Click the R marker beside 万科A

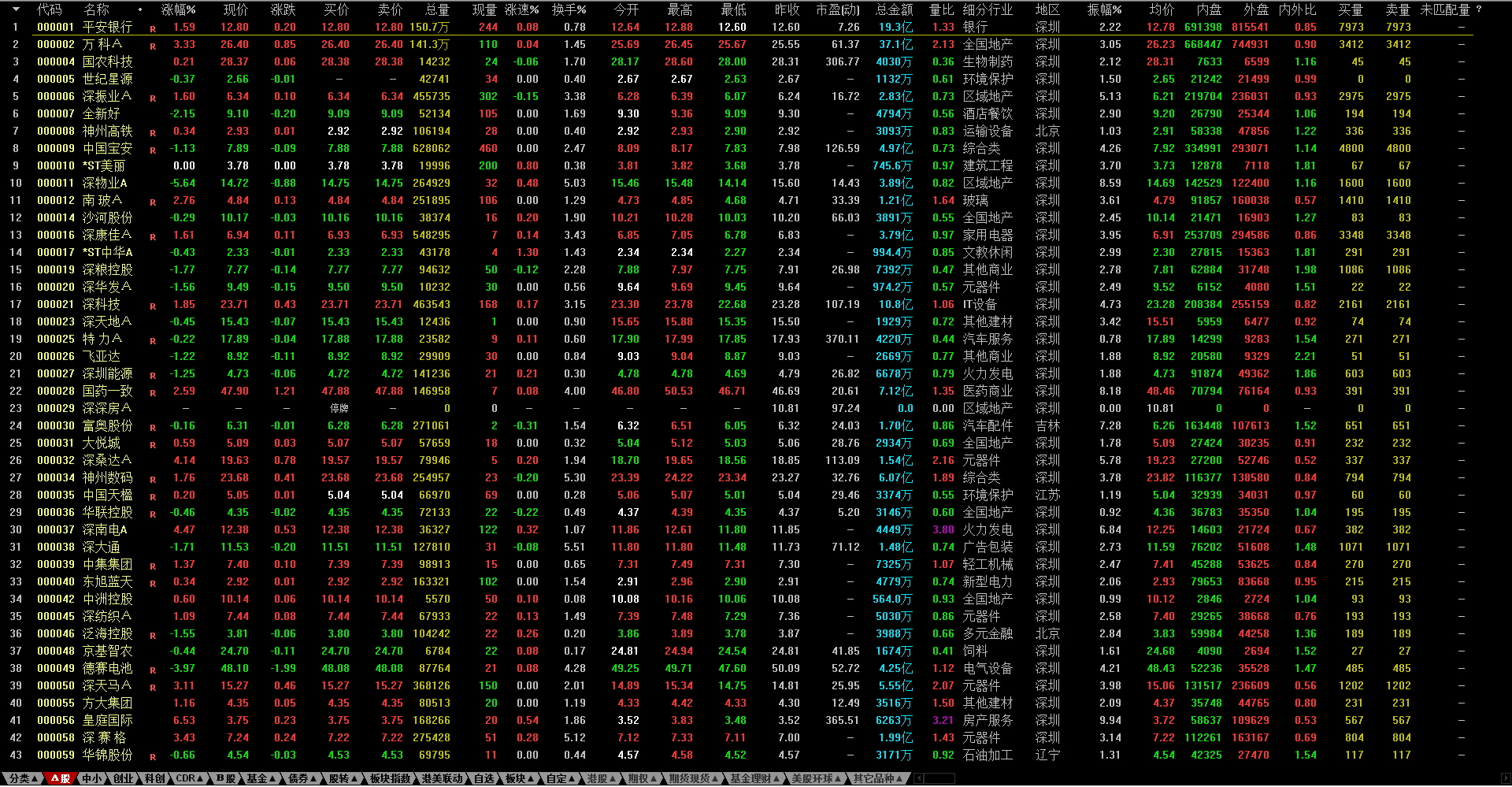click(x=153, y=46)
